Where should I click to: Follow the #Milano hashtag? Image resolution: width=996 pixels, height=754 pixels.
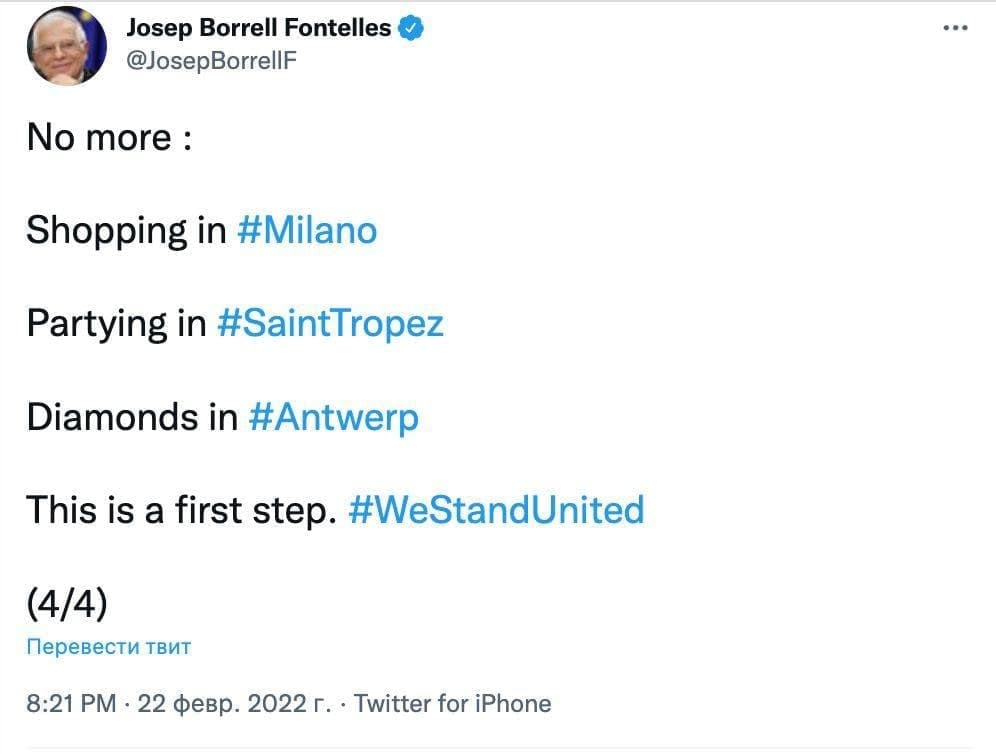(x=307, y=231)
